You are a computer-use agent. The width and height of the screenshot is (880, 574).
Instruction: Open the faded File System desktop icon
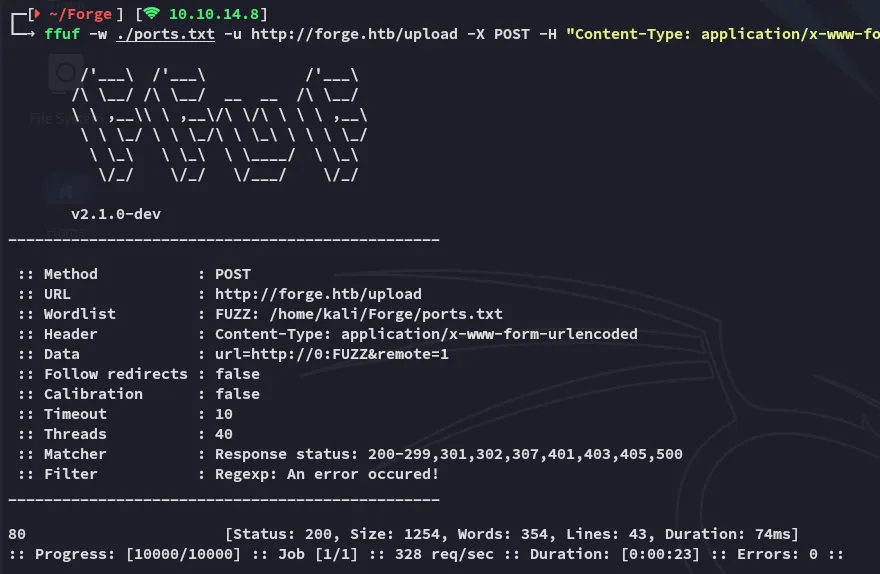click(x=64, y=74)
